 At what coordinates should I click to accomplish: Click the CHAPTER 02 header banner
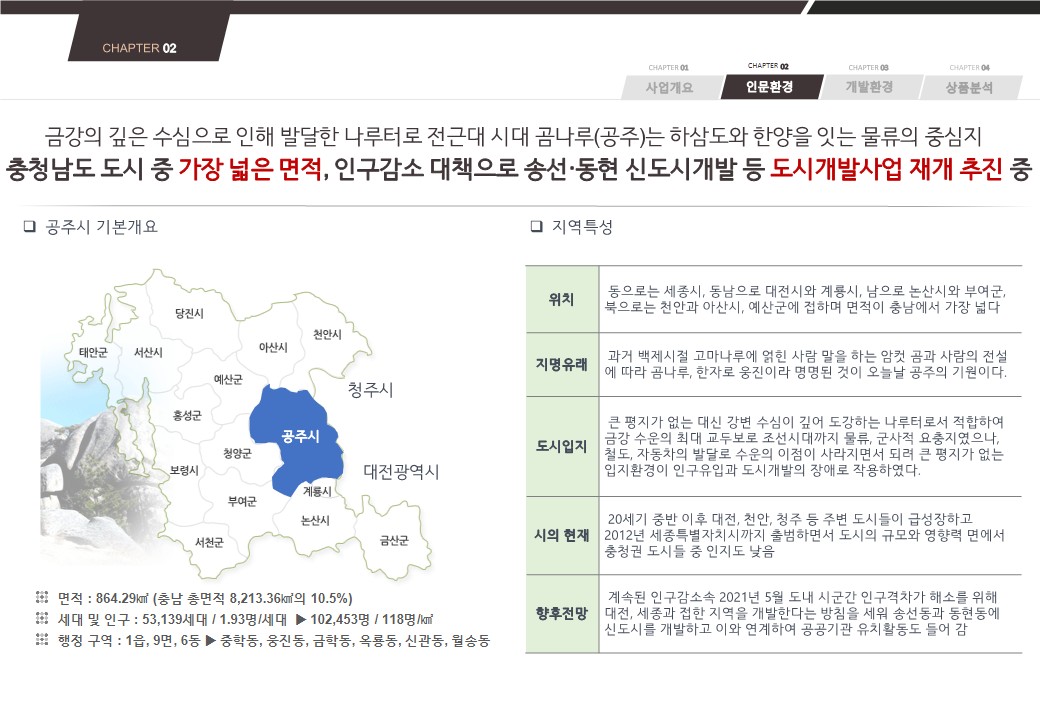(149, 38)
